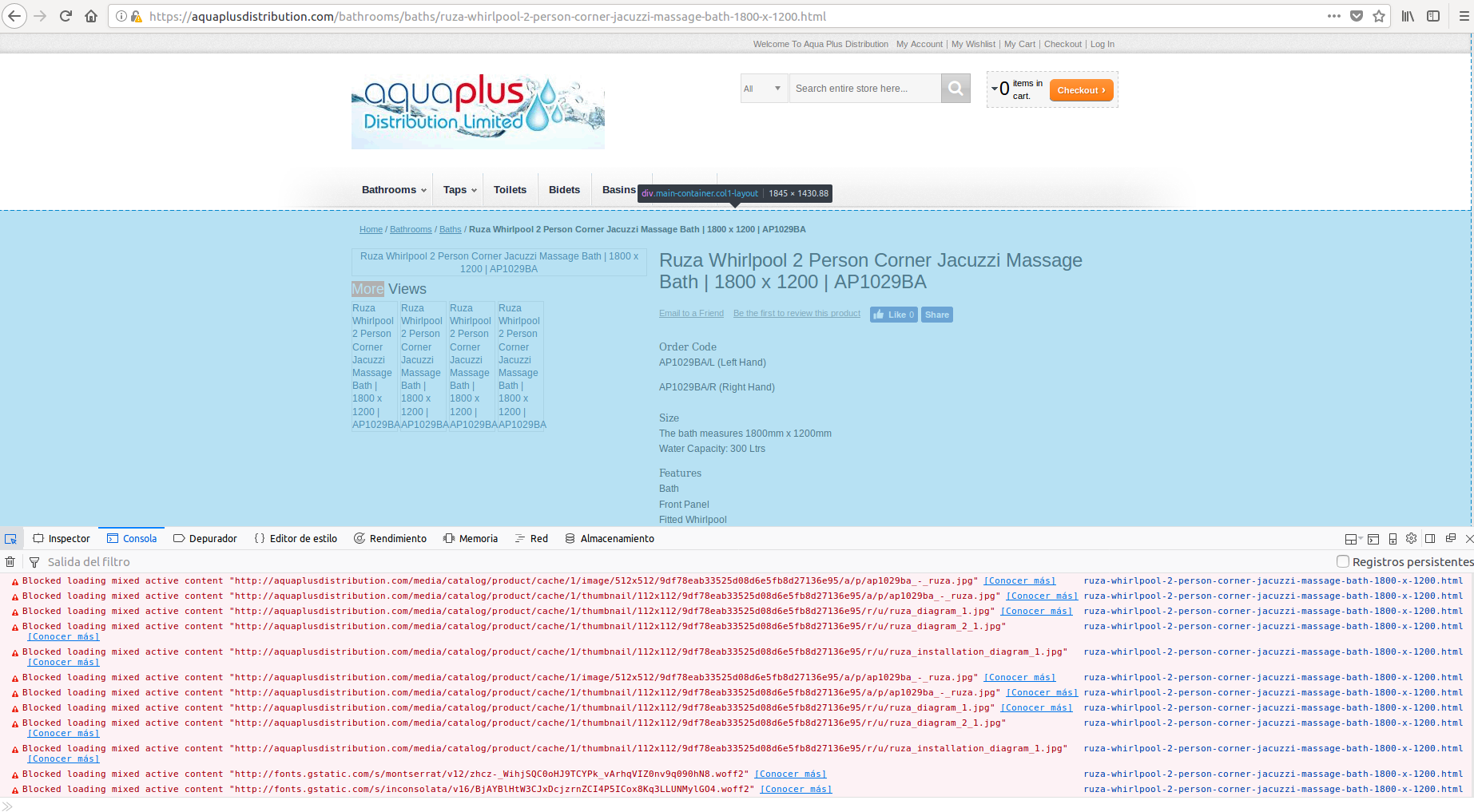Viewport: 1474px width, 812px height.
Task: Enable Registros persistentes checkbox
Action: 1342,561
